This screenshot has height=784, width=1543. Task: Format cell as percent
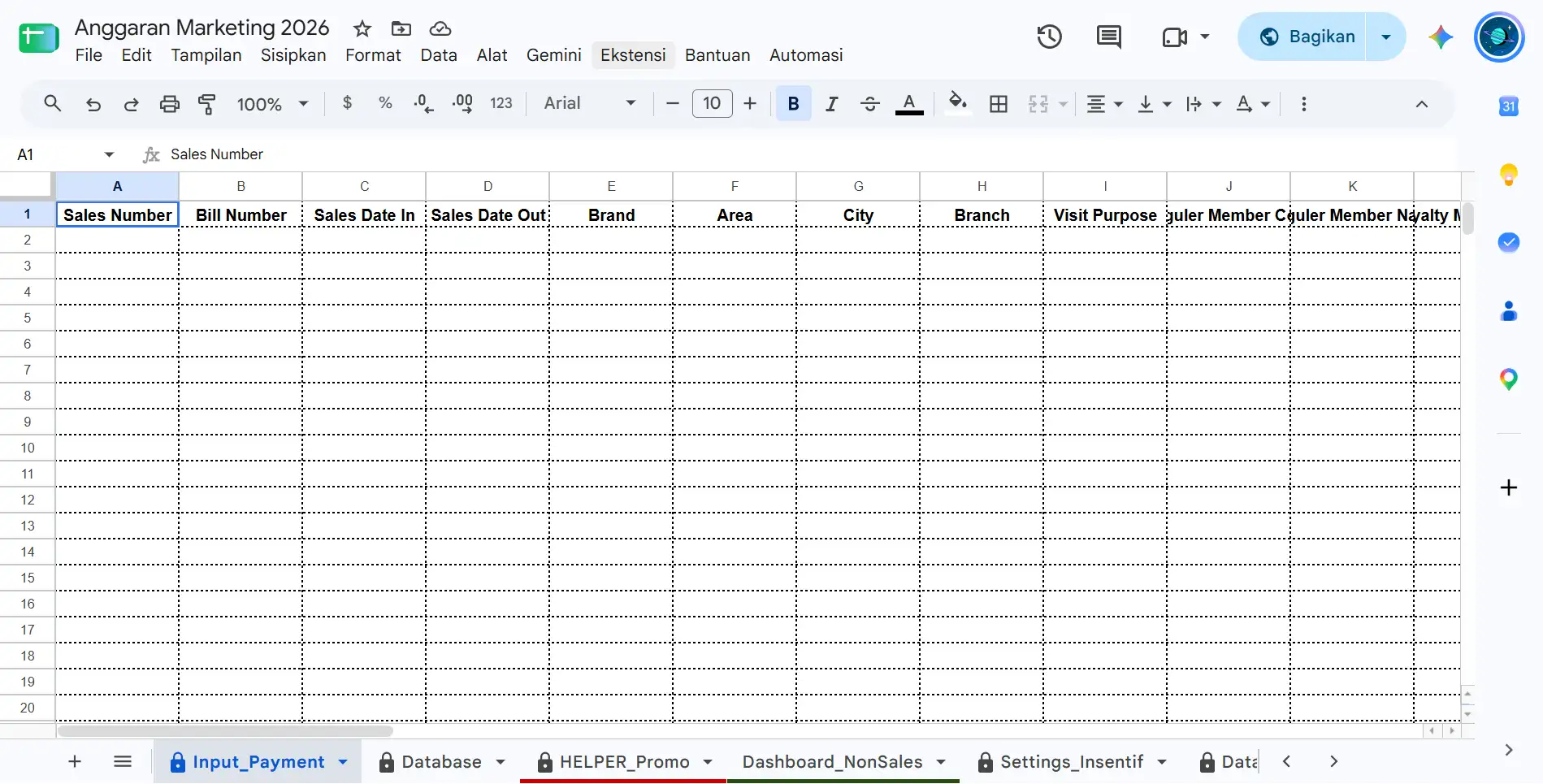tap(385, 103)
